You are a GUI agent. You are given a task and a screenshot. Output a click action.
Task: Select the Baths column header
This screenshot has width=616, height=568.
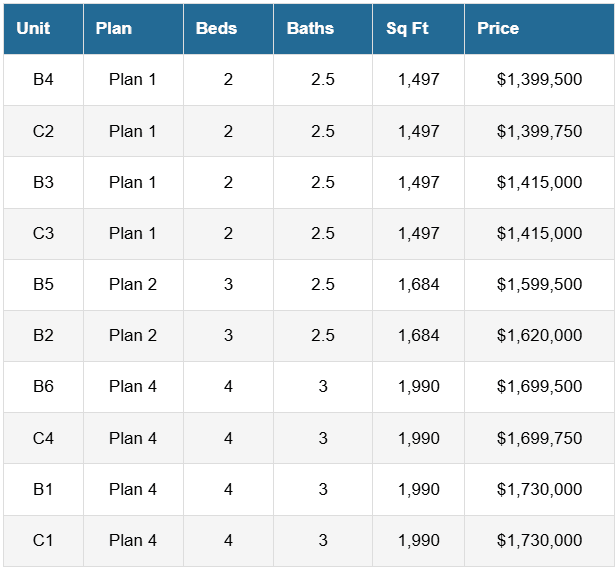(x=323, y=29)
